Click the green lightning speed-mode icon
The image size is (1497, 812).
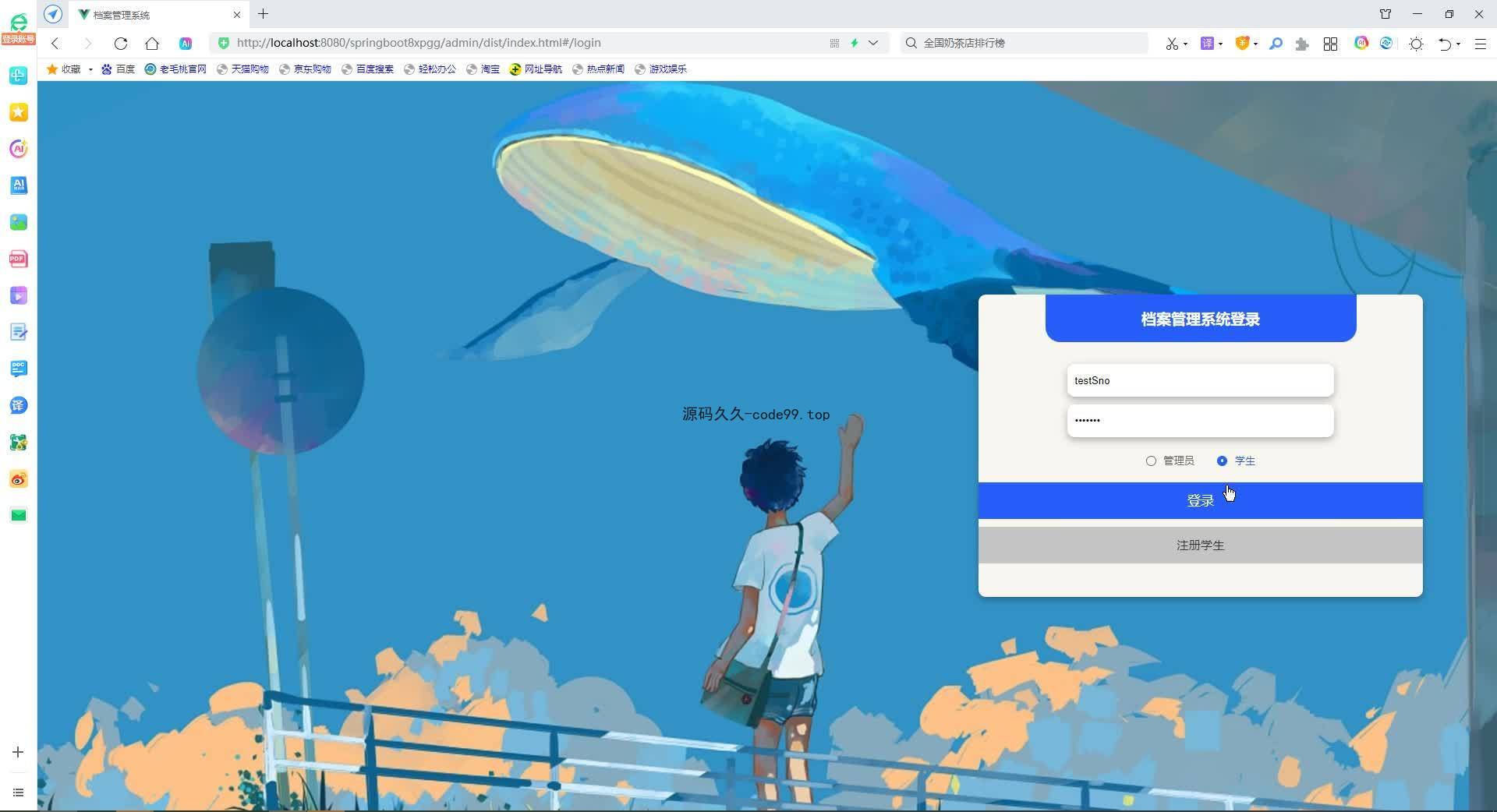point(855,44)
